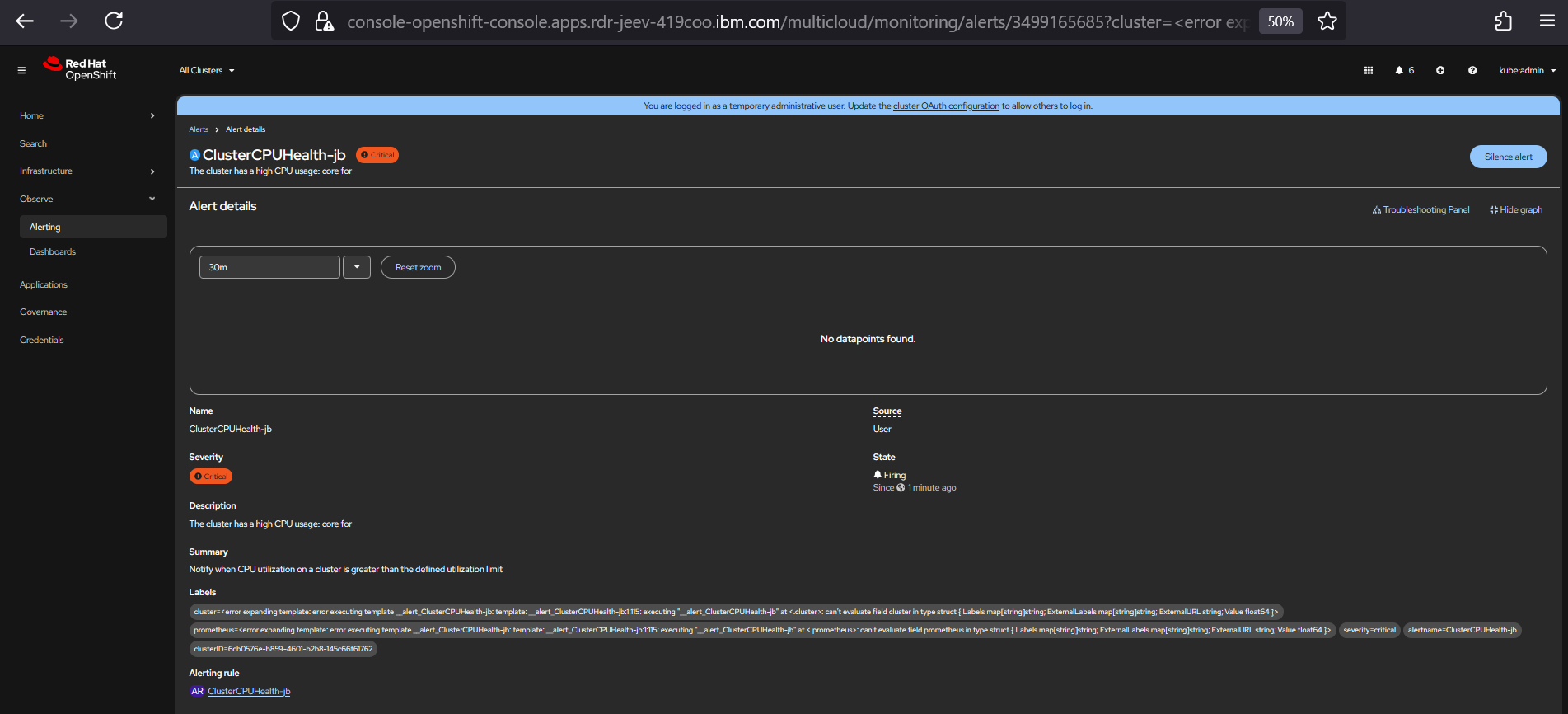Click the Severity field label
This screenshot has height=714, width=1568.
(x=206, y=457)
